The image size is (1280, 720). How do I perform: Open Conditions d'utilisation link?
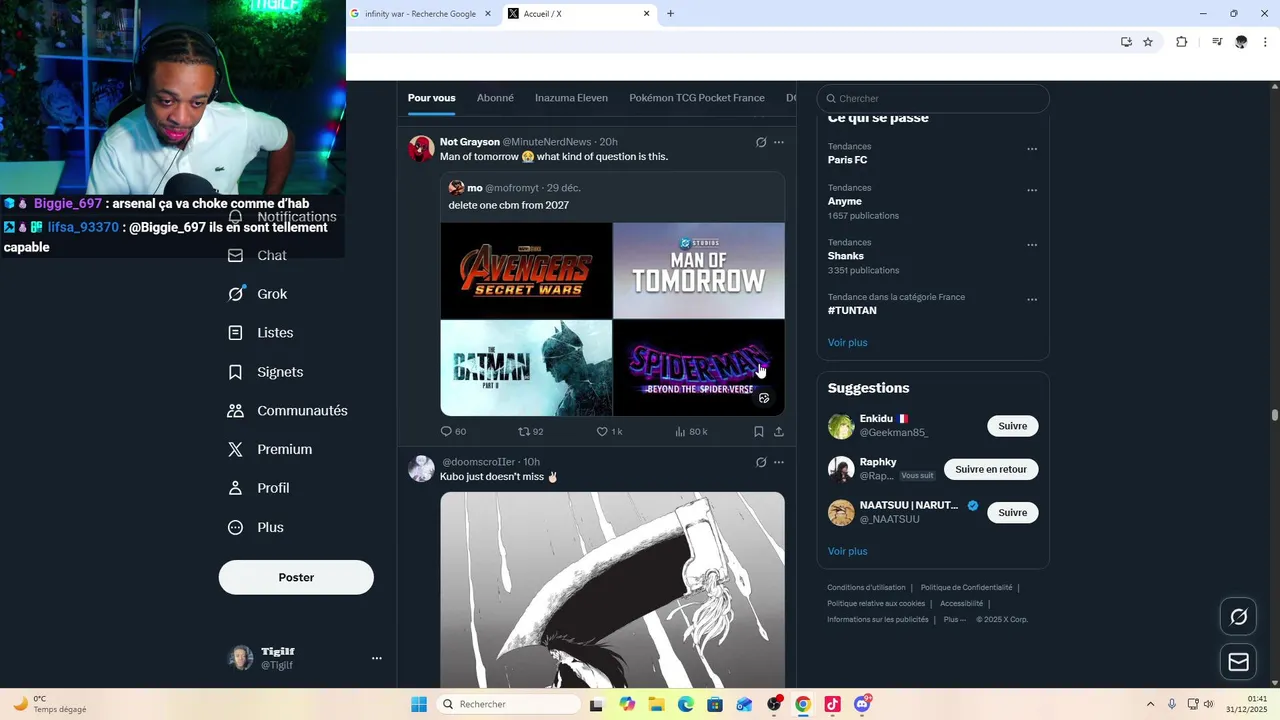click(x=866, y=588)
